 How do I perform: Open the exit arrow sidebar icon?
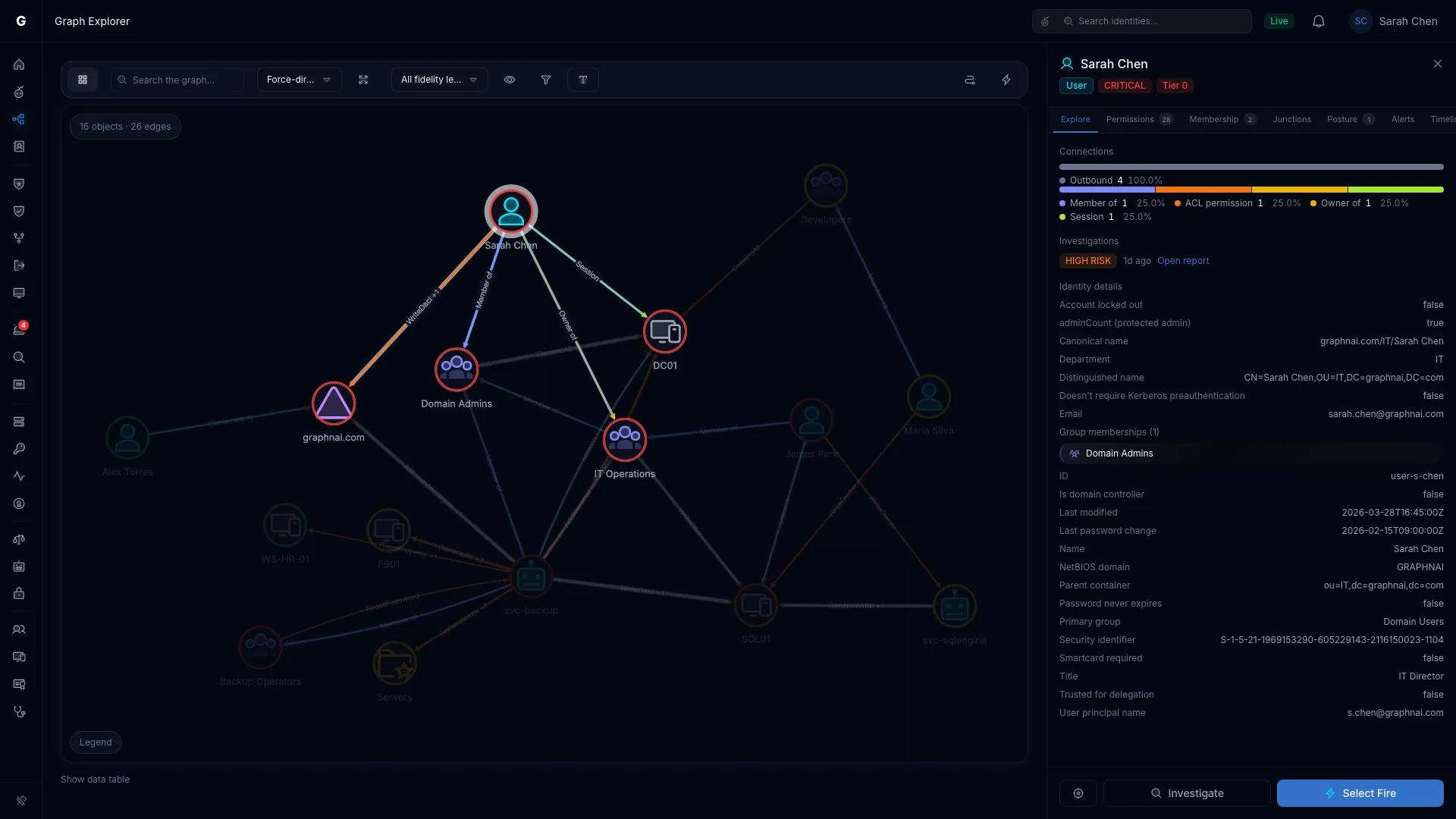[19, 265]
